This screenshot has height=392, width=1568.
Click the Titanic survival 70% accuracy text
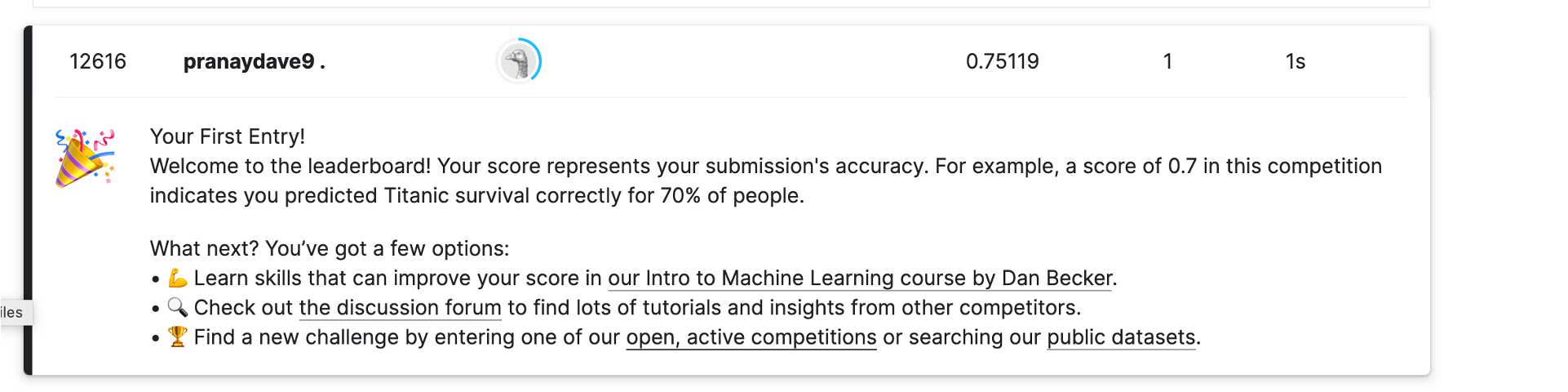pyautogui.click(x=476, y=196)
